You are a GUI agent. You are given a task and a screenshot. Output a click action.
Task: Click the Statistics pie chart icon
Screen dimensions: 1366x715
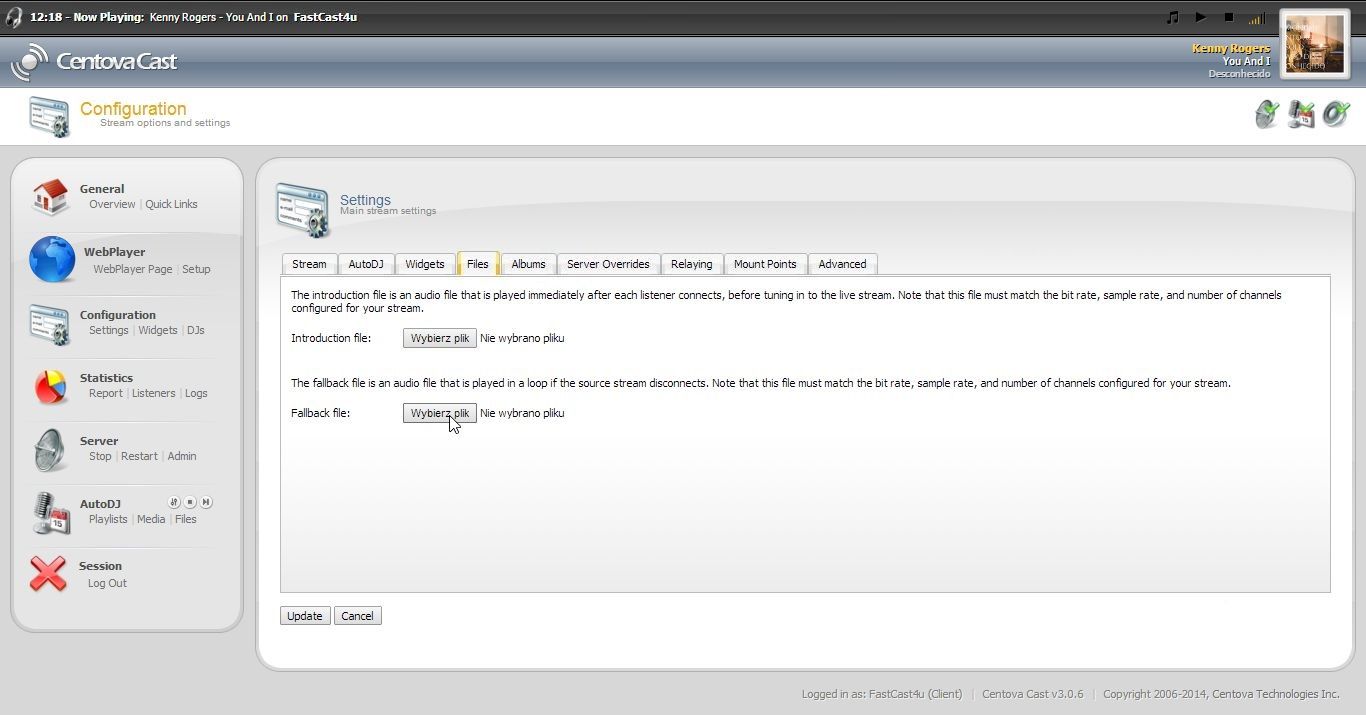[50, 386]
